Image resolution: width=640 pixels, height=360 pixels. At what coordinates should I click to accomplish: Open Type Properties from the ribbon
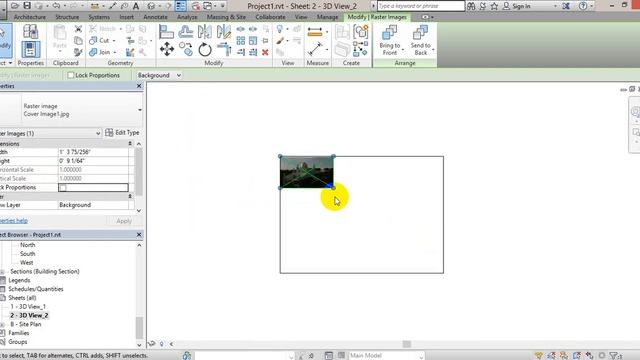tap(30, 31)
